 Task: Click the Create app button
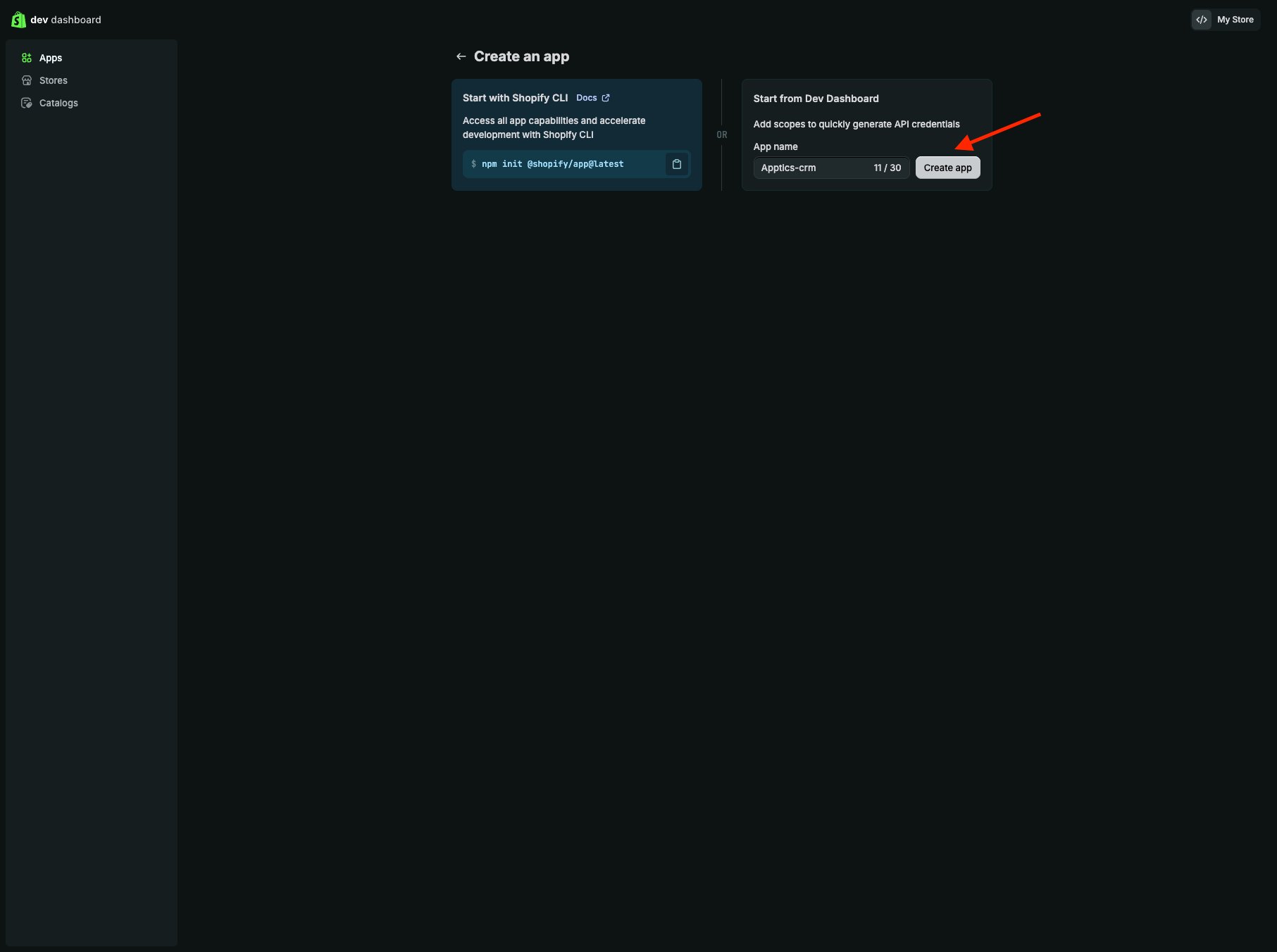[x=947, y=168]
